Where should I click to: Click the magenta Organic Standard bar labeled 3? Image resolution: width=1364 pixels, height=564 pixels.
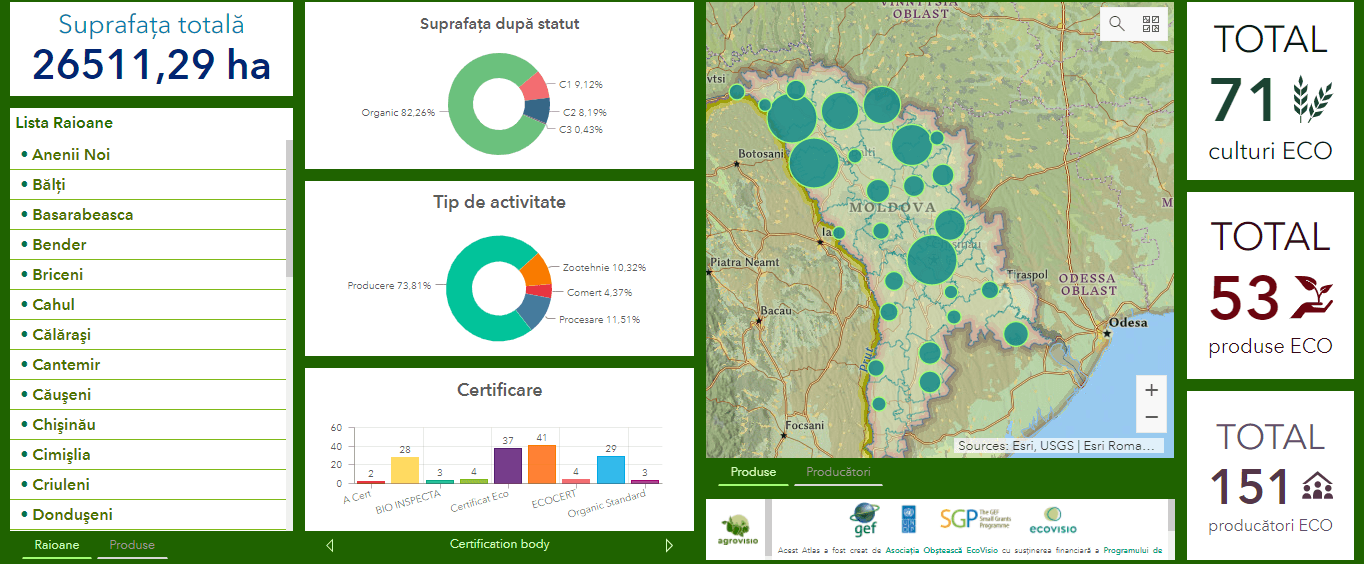tap(645, 482)
